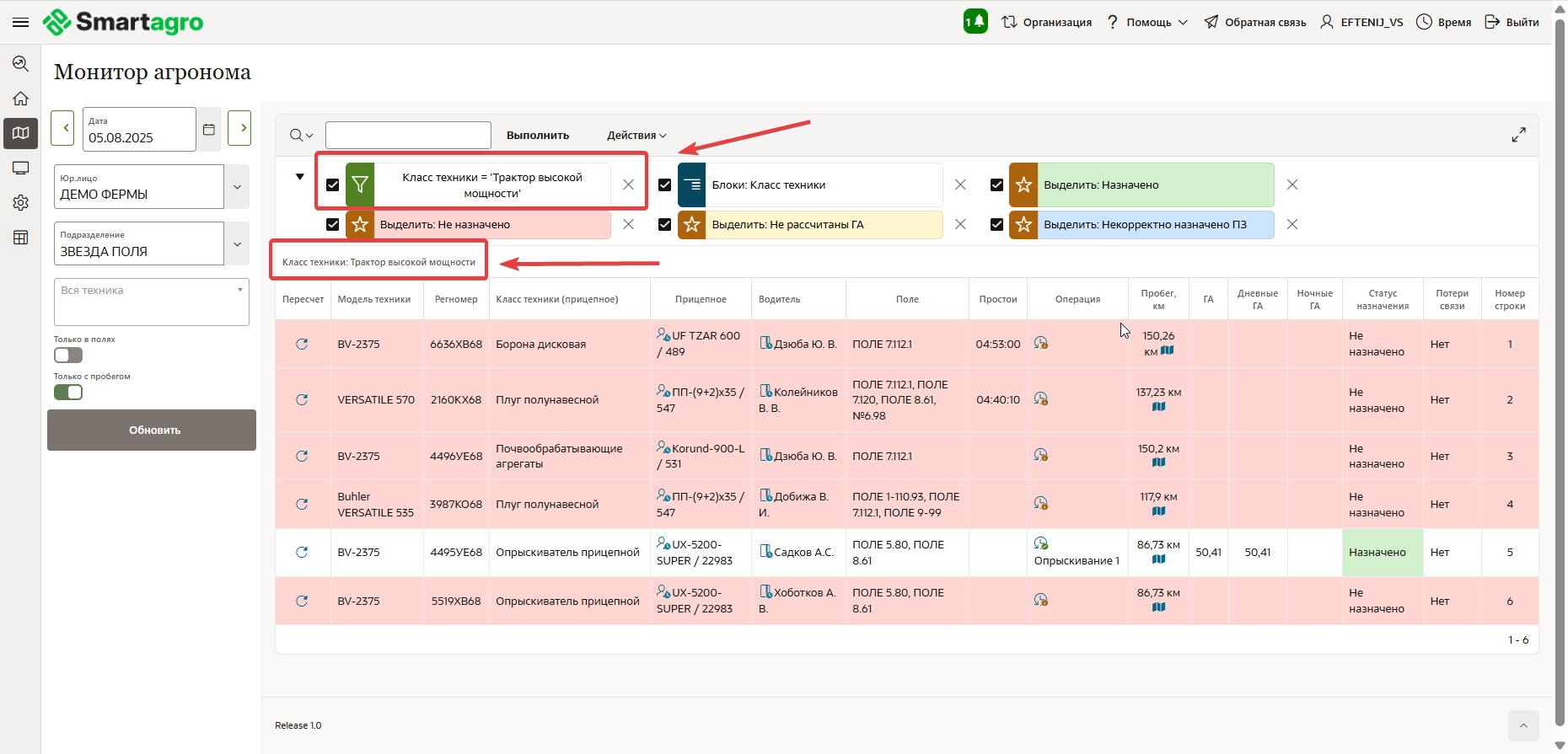Open the 'Помощь' menu

1147,22
